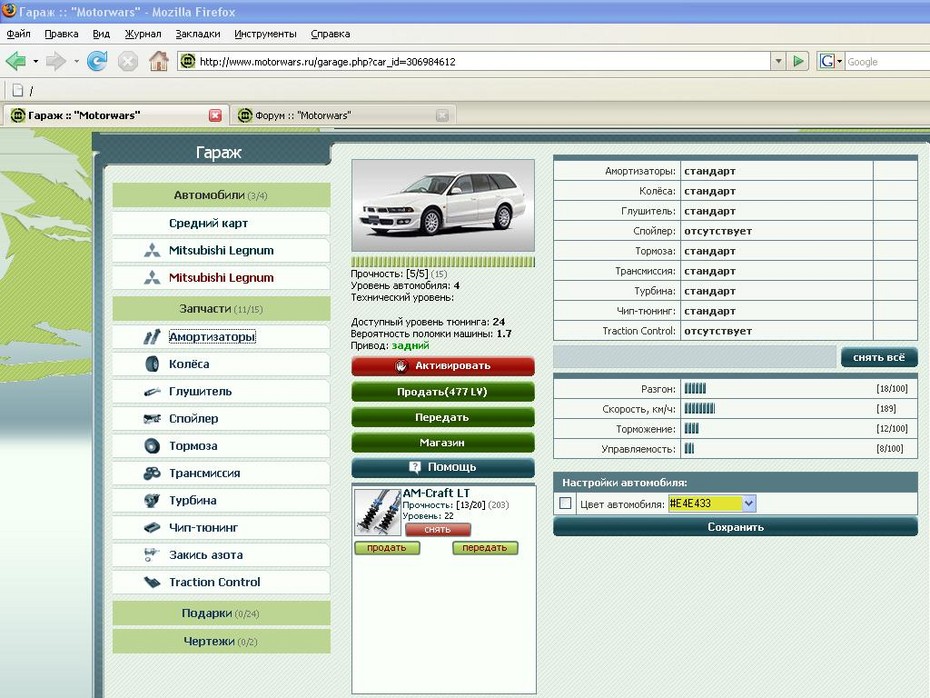Click the Тормоза brake disc icon

[x=152, y=446]
